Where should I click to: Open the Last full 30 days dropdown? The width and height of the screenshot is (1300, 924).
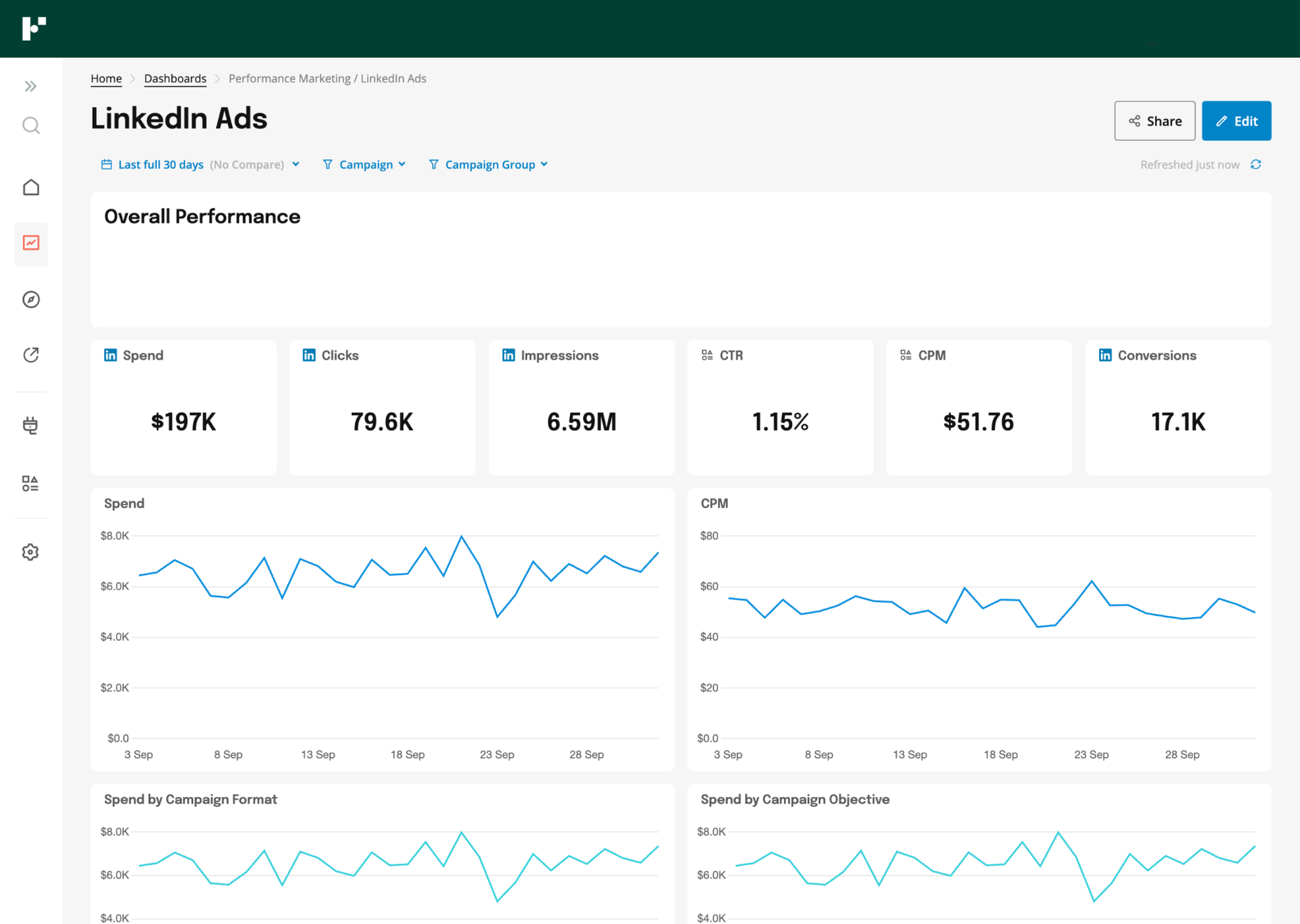click(x=200, y=164)
